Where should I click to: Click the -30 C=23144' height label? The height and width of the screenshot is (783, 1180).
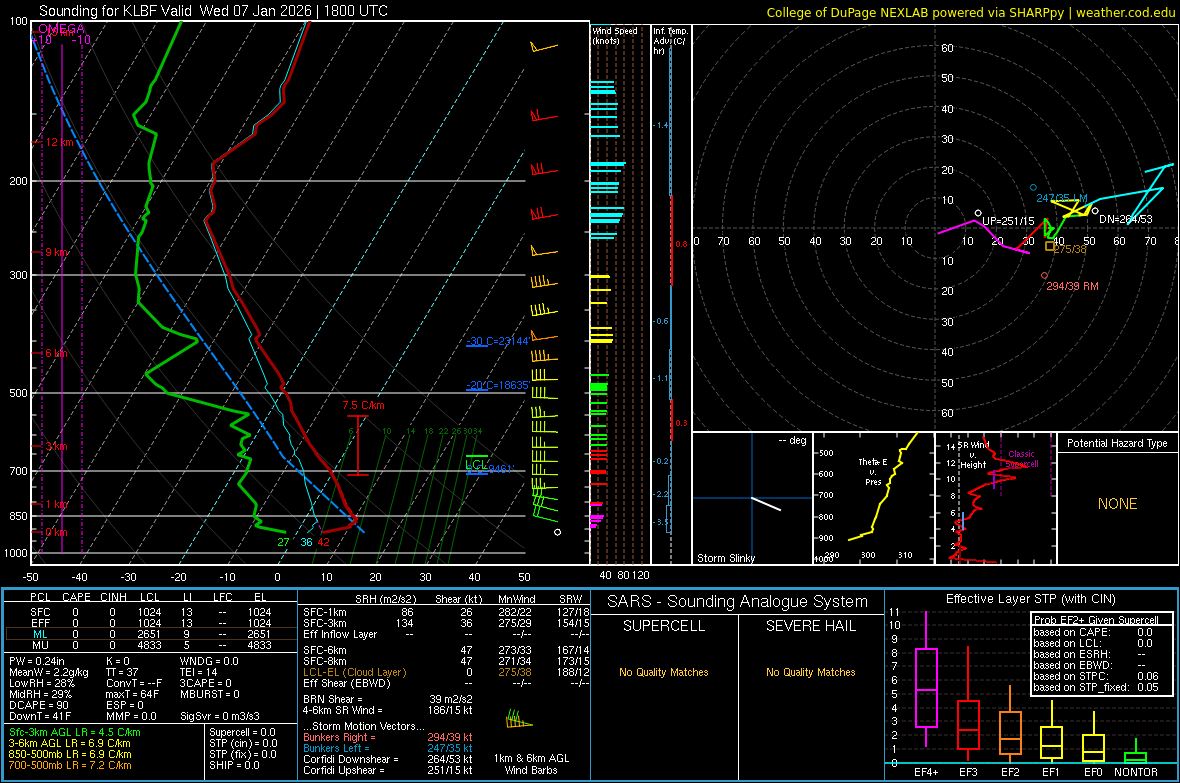click(497, 341)
